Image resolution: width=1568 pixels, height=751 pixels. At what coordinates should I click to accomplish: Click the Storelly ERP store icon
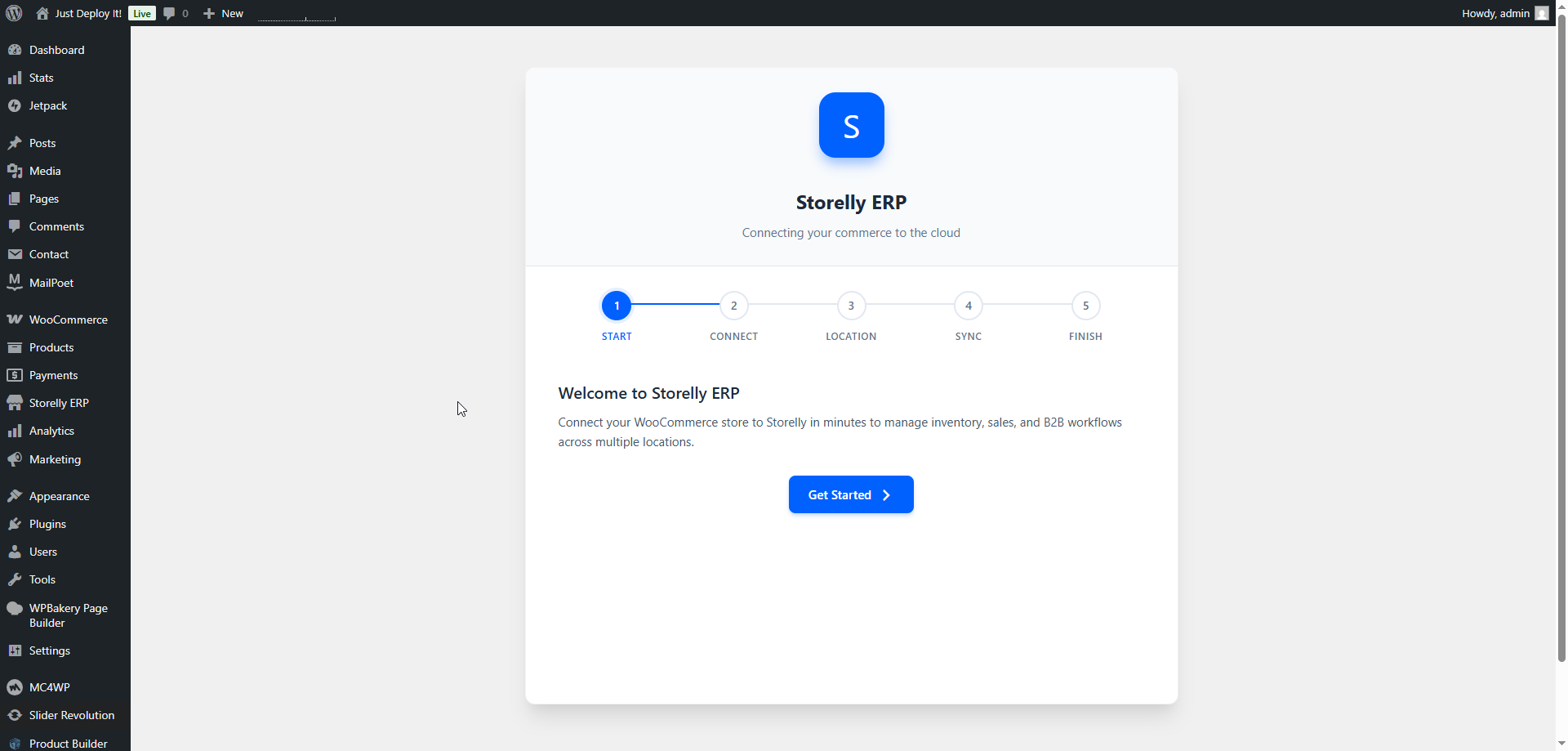coord(15,403)
